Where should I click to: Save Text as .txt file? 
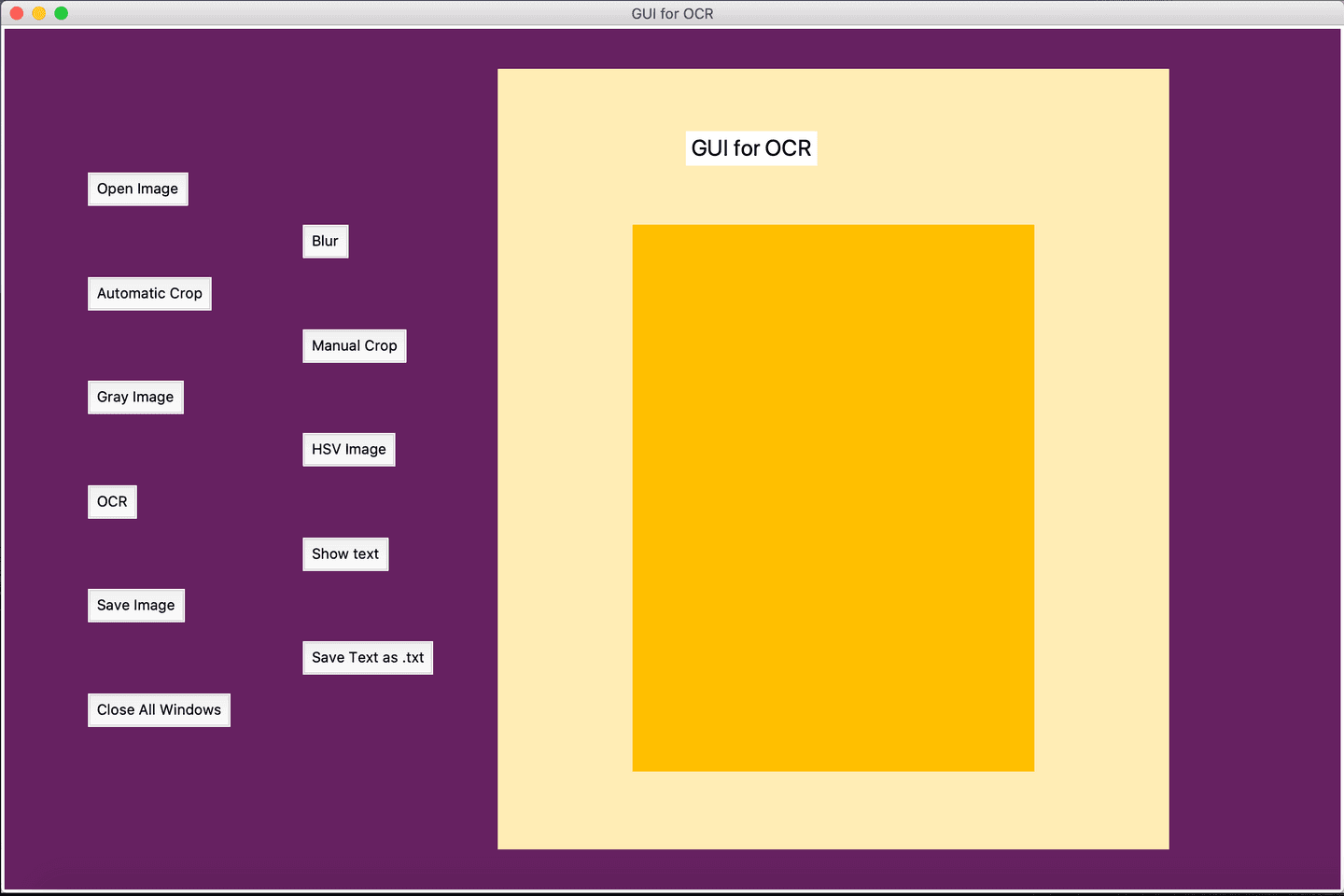coord(367,657)
